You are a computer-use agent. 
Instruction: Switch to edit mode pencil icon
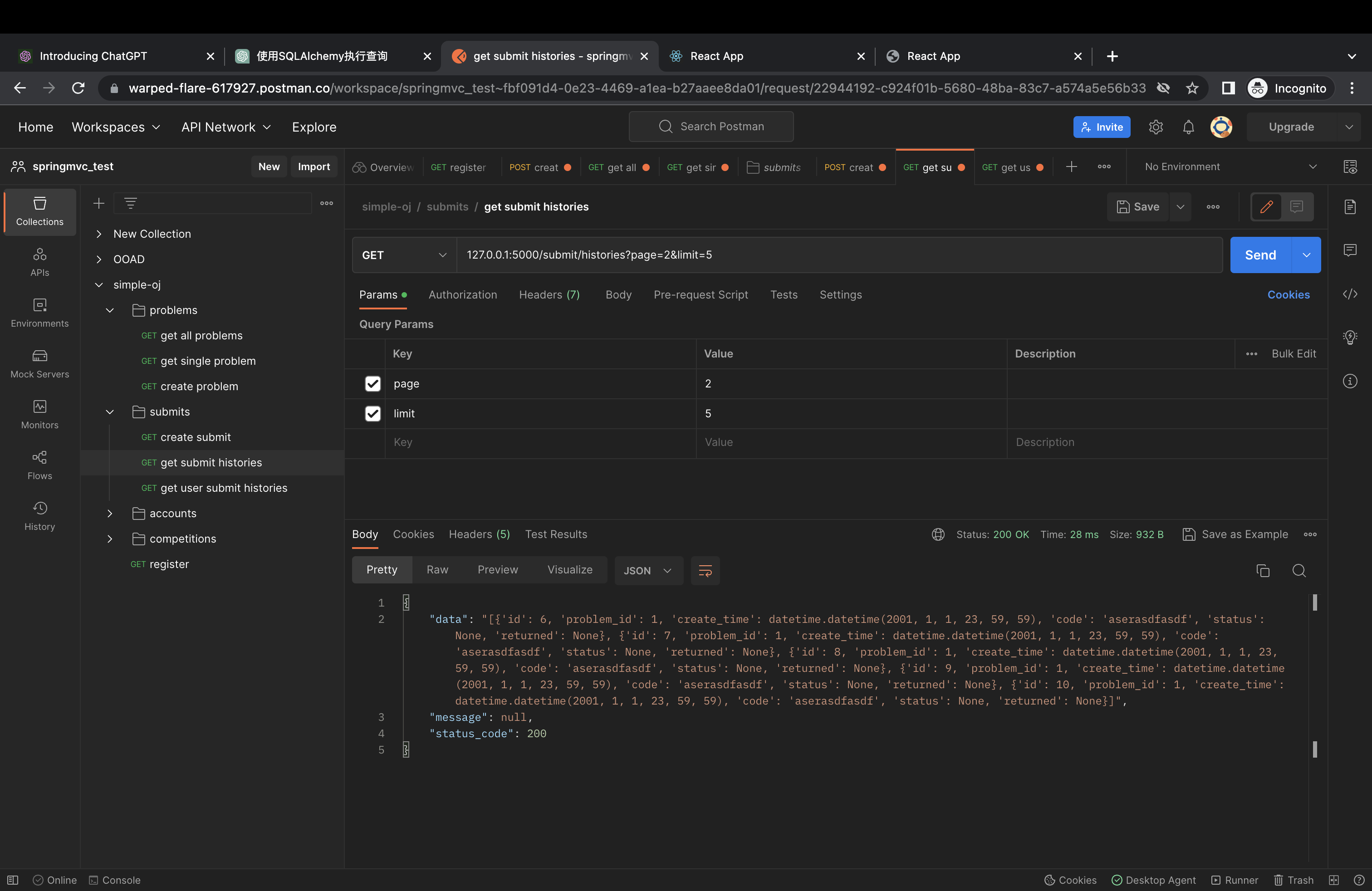(x=1266, y=207)
